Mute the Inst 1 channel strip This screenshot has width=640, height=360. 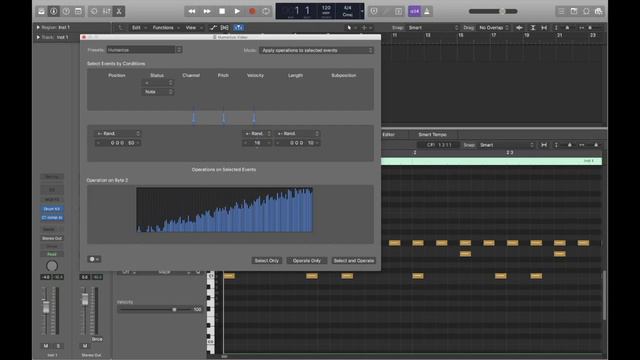[x=46, y=346]
